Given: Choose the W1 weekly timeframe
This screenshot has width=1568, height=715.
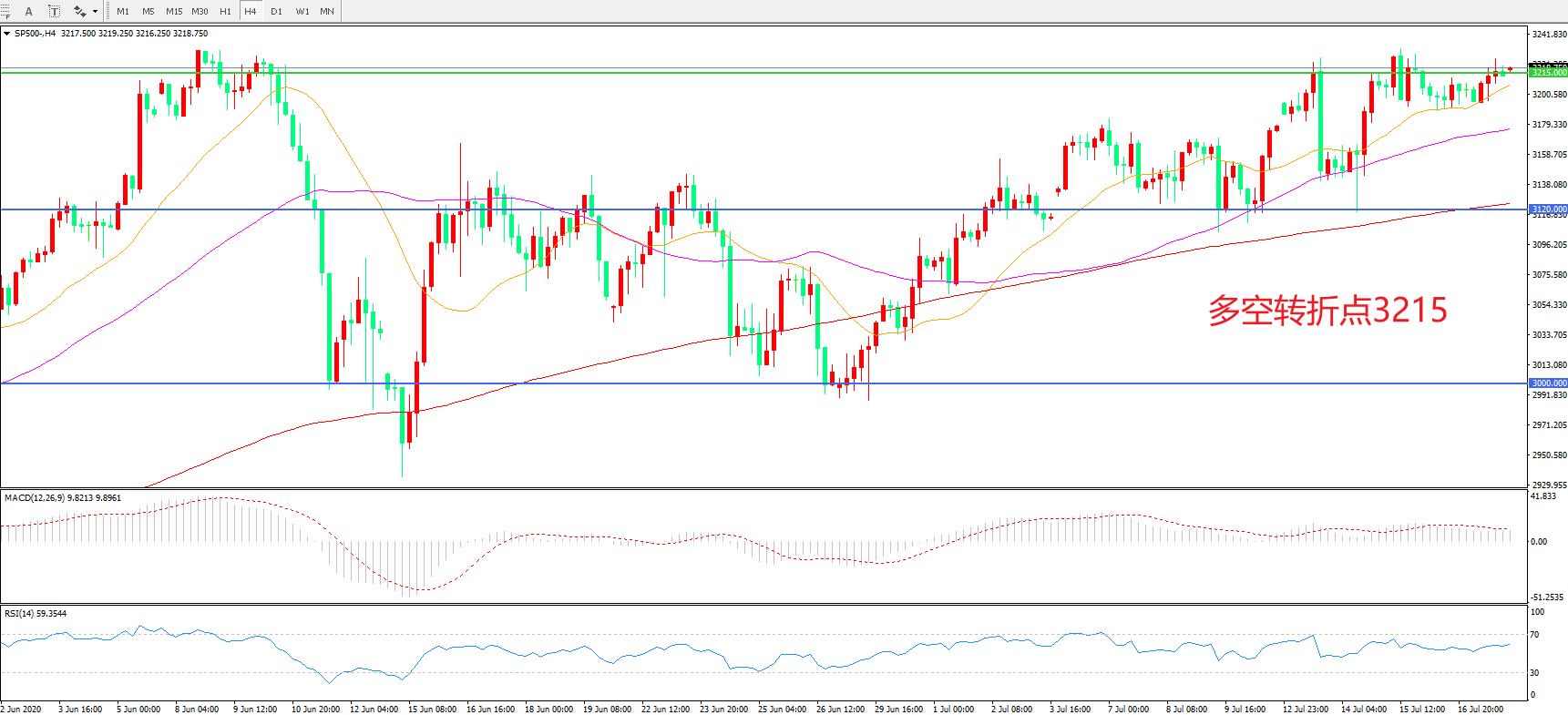Looking at the screenshot, I should click(302, 12).
